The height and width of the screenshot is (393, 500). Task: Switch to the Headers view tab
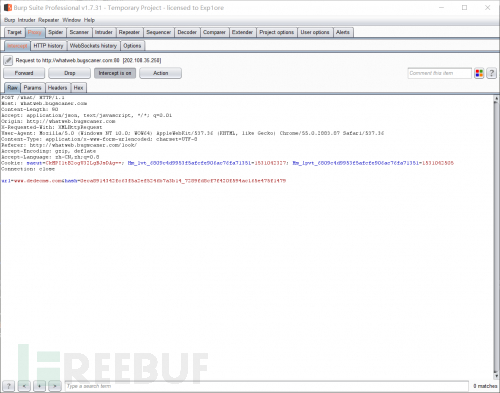(x=57, y=88)
